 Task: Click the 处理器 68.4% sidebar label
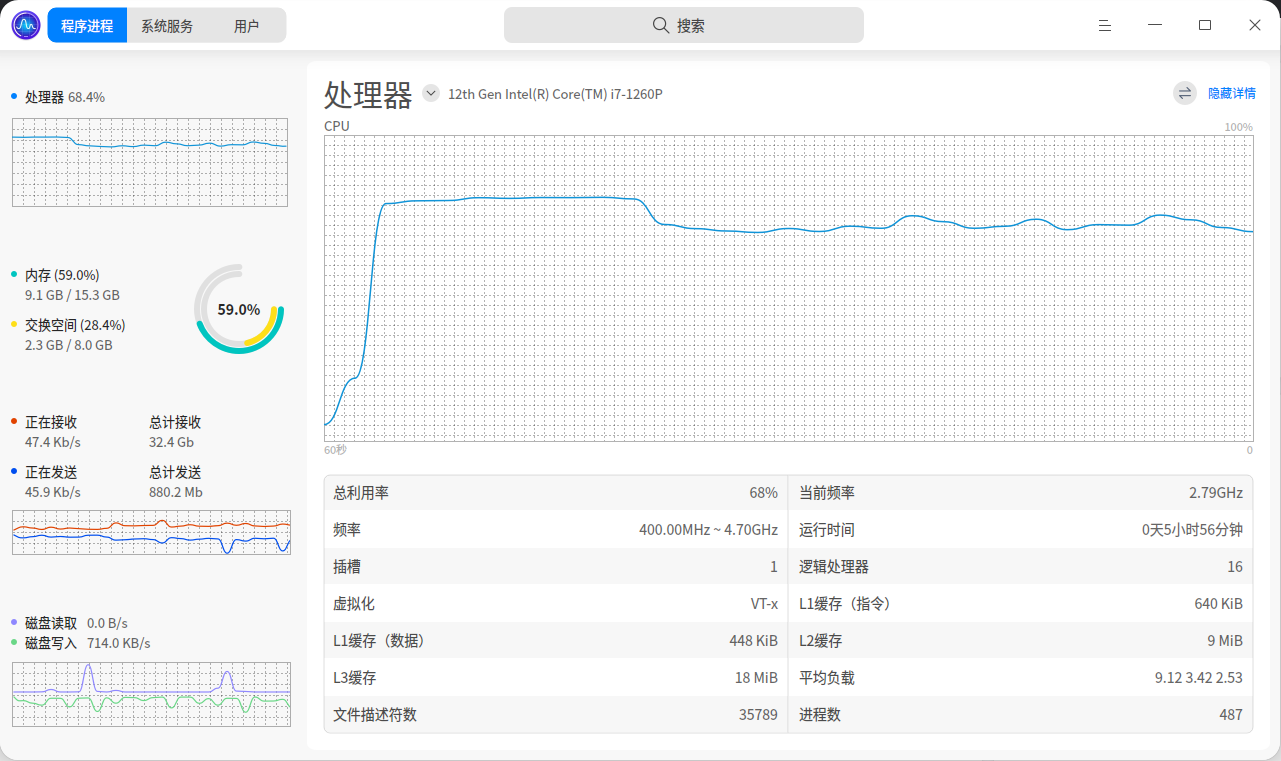65,97
